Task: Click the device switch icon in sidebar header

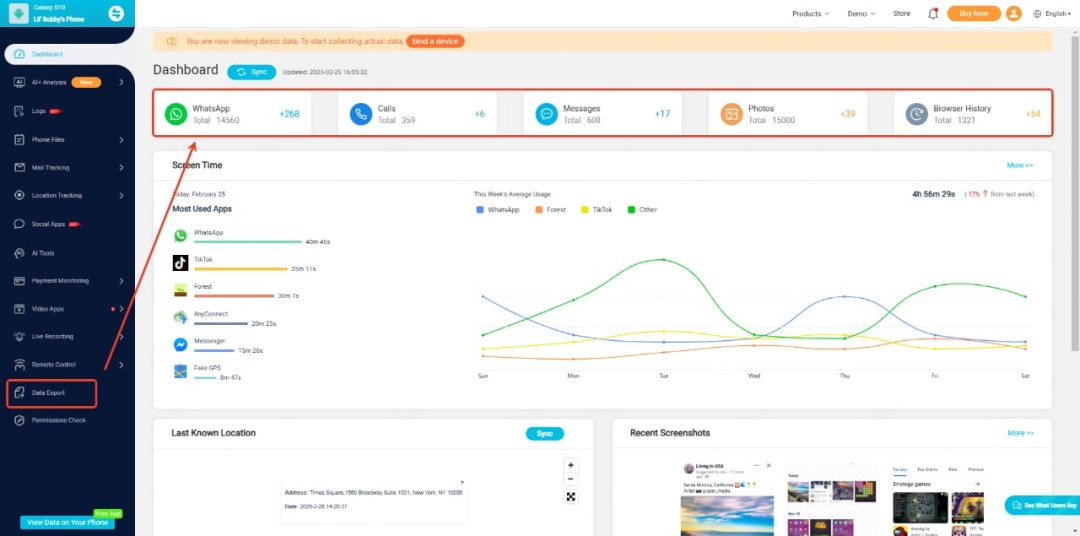Action: [x=116, y=13]
